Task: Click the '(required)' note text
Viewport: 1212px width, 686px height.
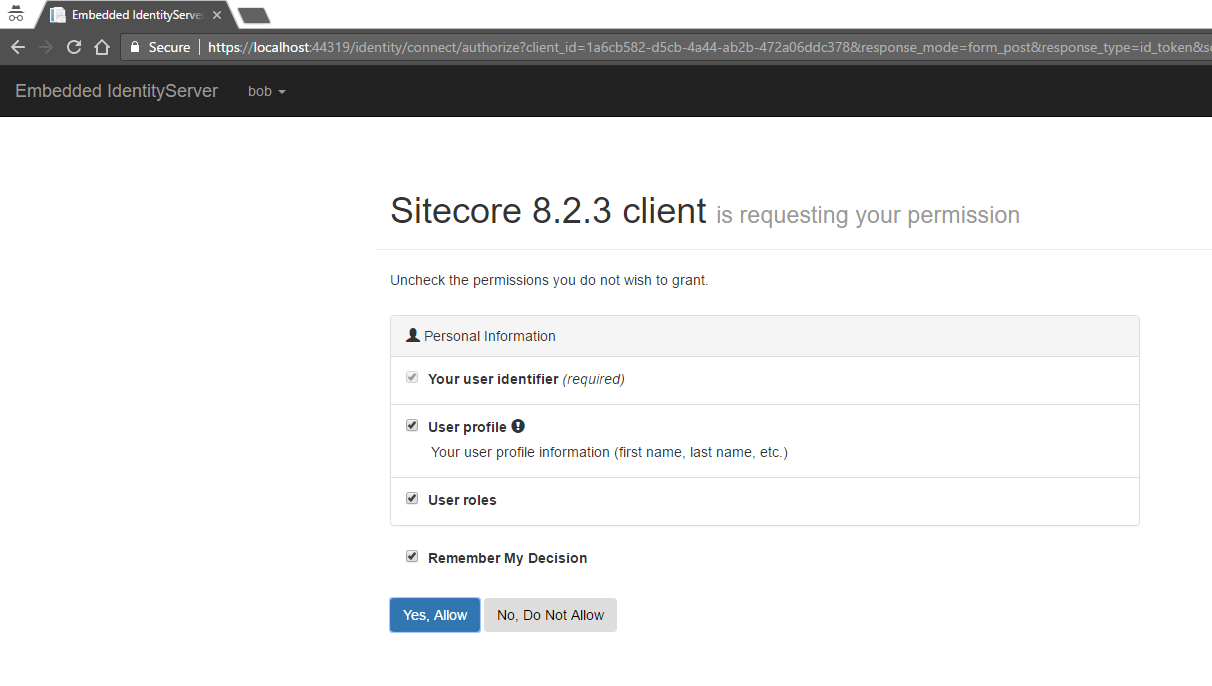Action: tap(594, 379)
